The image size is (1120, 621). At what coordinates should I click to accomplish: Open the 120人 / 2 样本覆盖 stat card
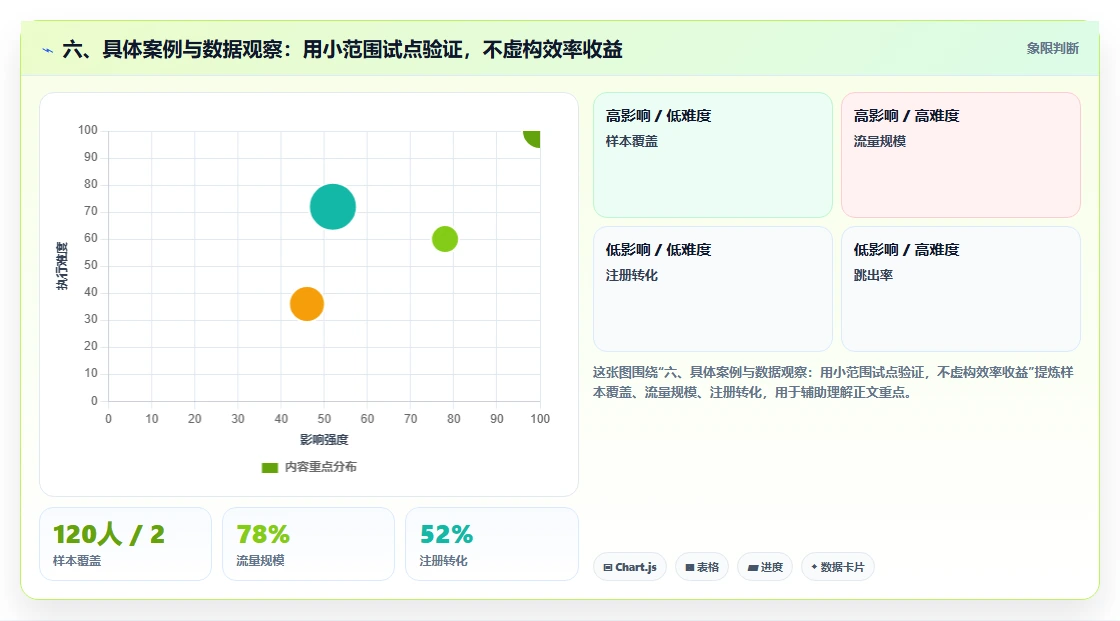(125, 544)
